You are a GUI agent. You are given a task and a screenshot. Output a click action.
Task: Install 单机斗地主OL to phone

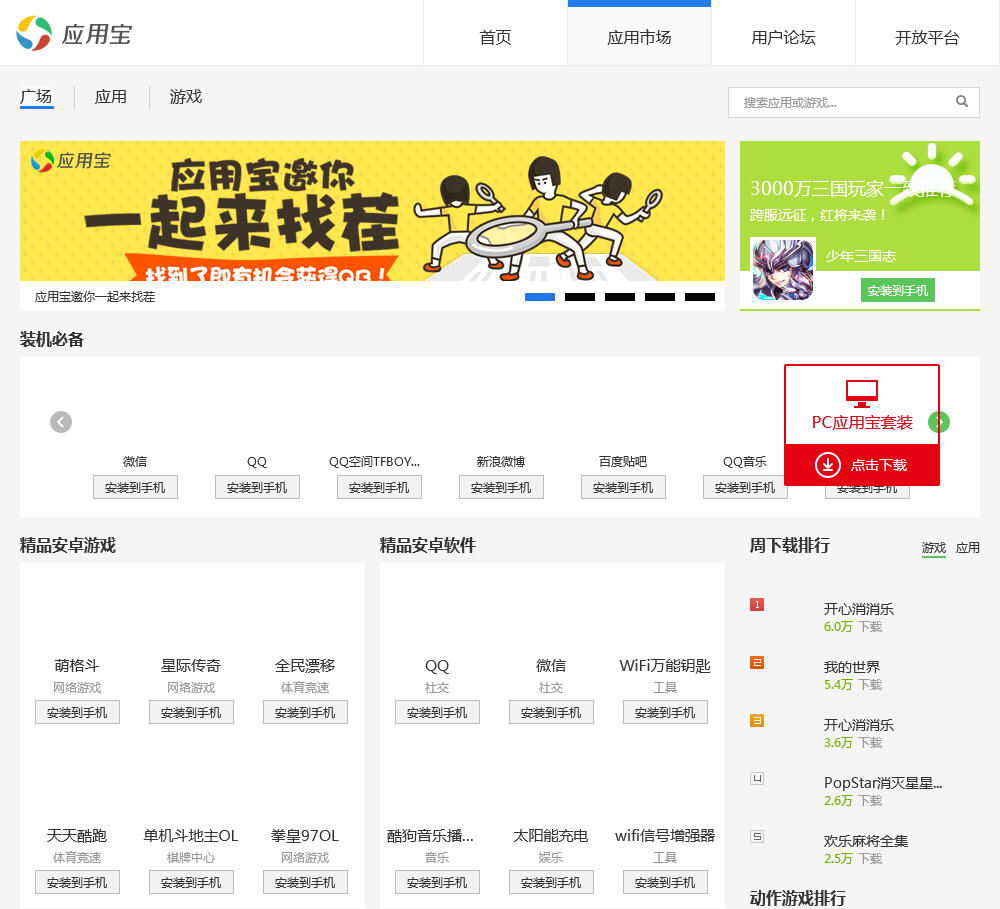pos(191,882)
